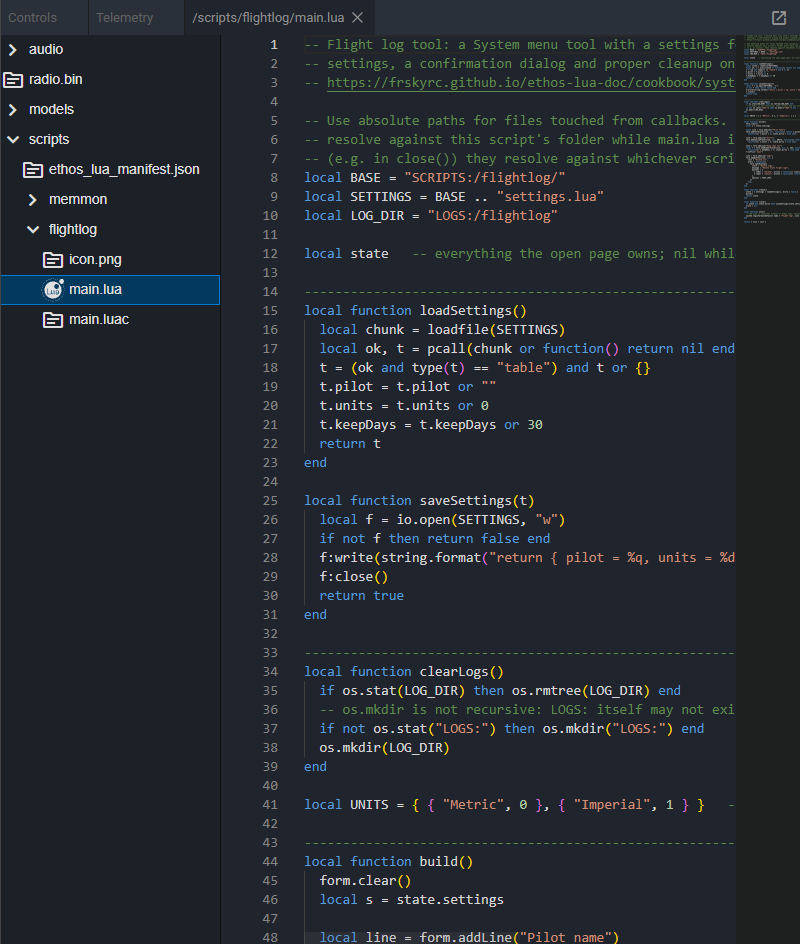Screen dimensions: 800x944
Task: Expand the memmon folder chevron
Action: click(x=33, y=199)
